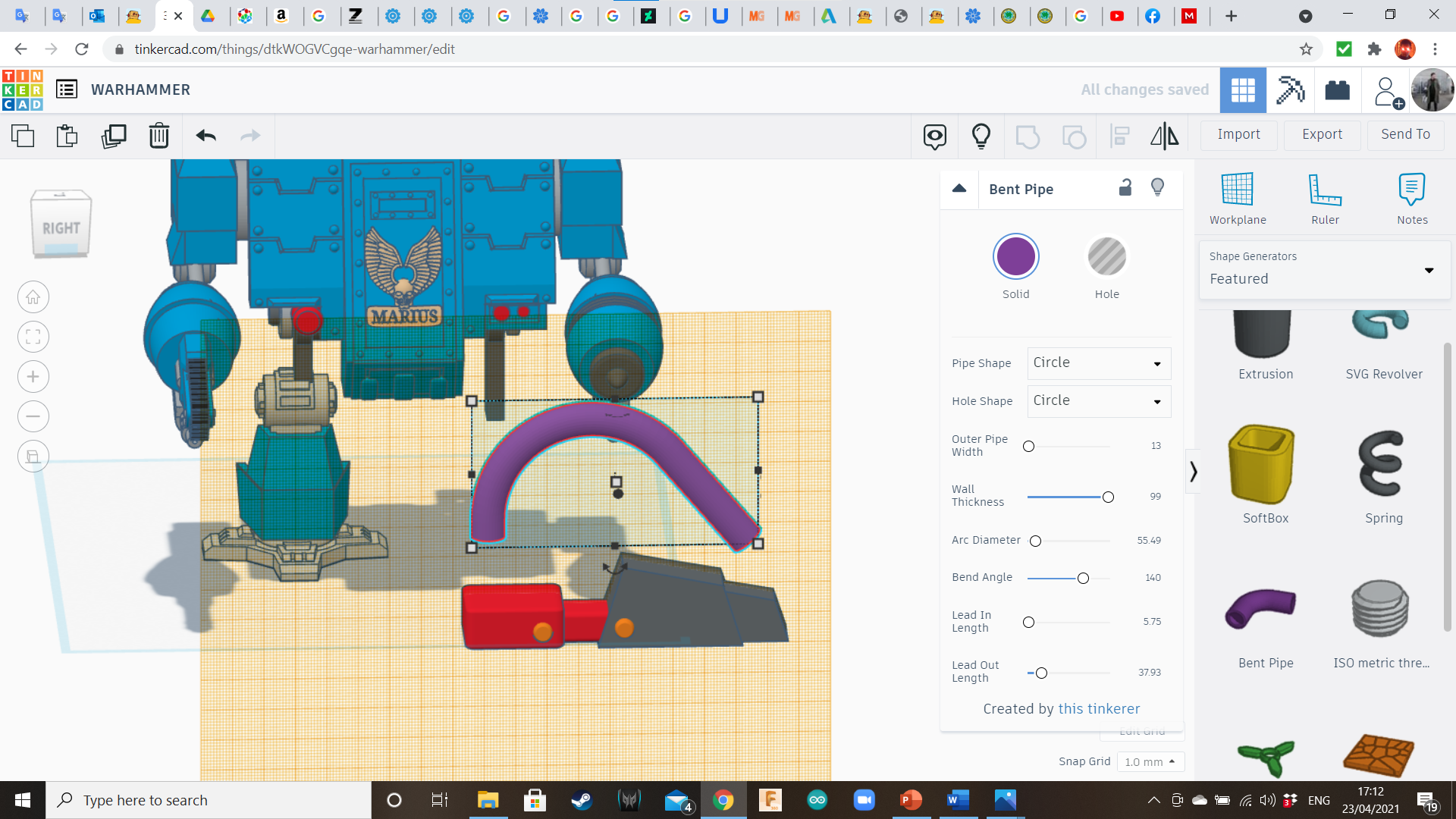This screenshot has width=1456, height=819.
Task: Collapse the Bent Pipe inspector panel
Action: coord(959,189)
